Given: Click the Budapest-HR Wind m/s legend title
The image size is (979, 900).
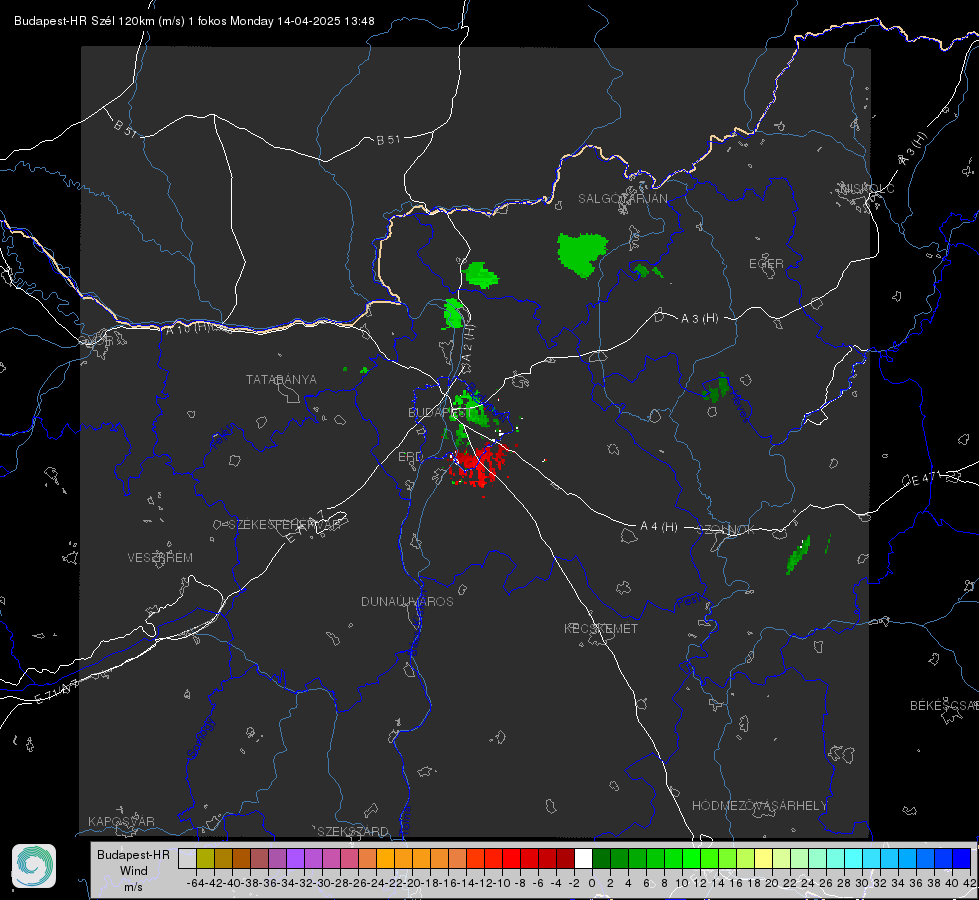Looking at the screenshot, I should click(134, 871).
